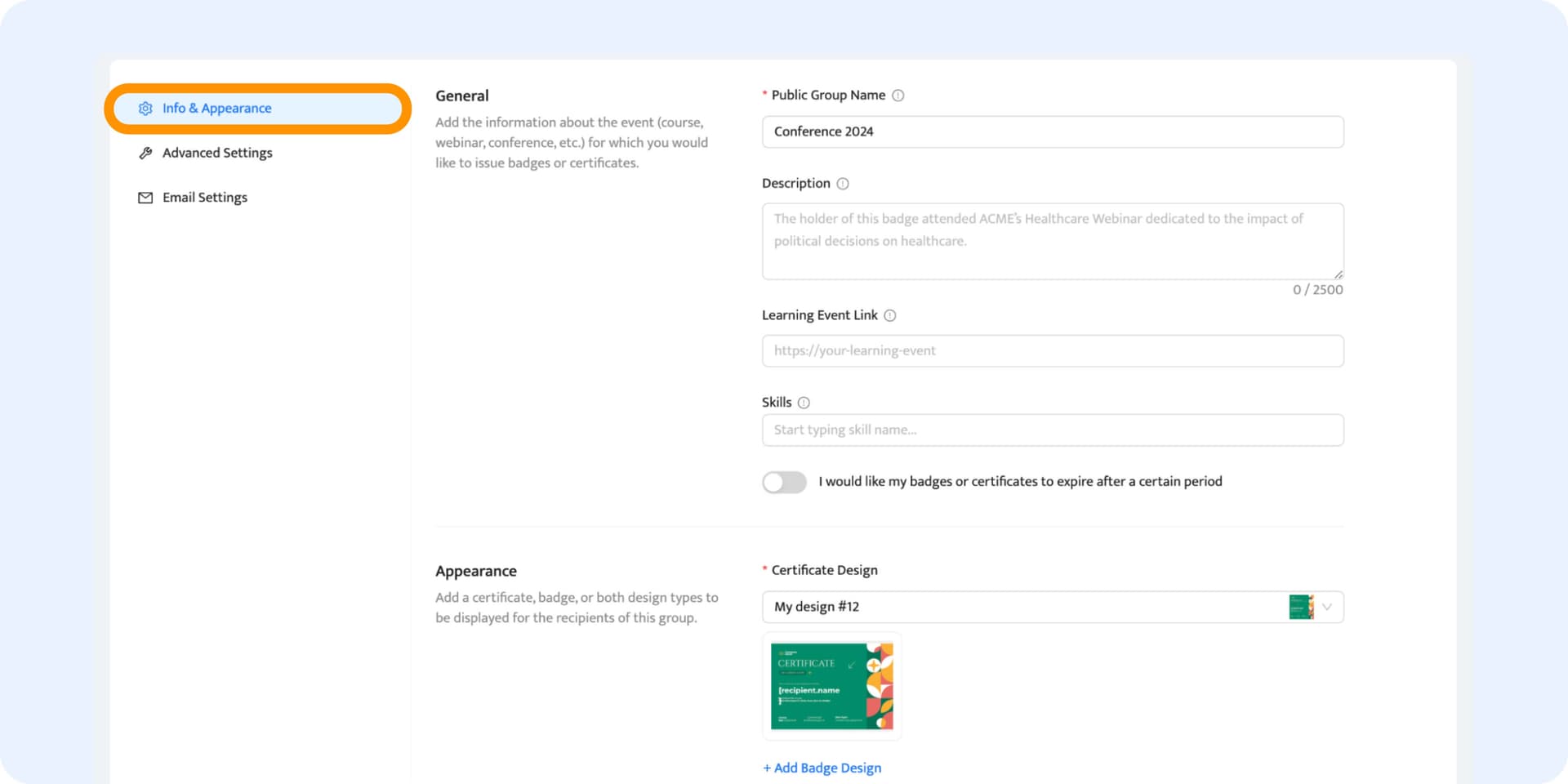Click inside the Learning Event Link field
The height and width of the screenshot is (784, 1568).
tap(1052, 350)
